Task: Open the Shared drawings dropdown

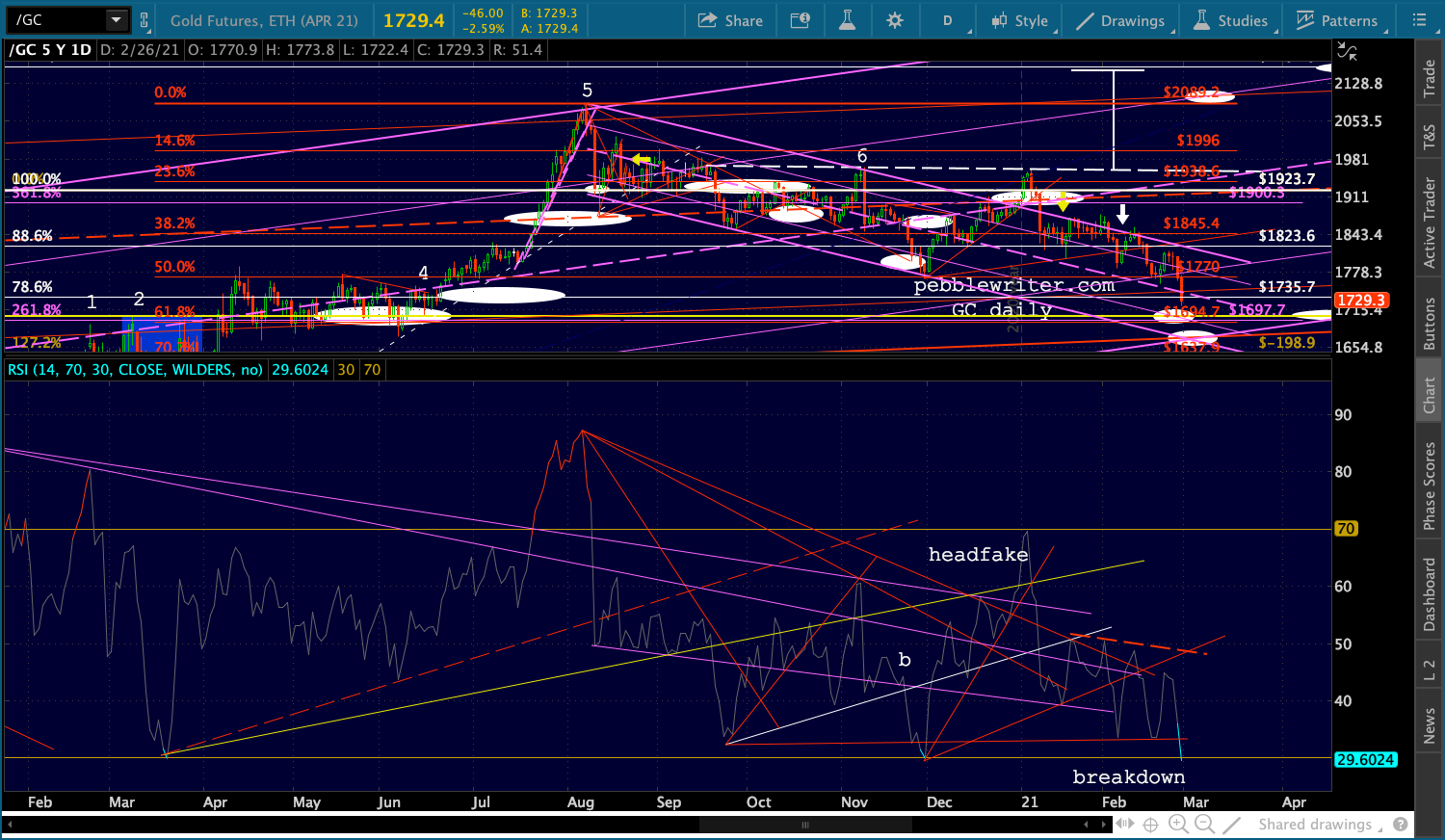Action: pos(1321,825)
